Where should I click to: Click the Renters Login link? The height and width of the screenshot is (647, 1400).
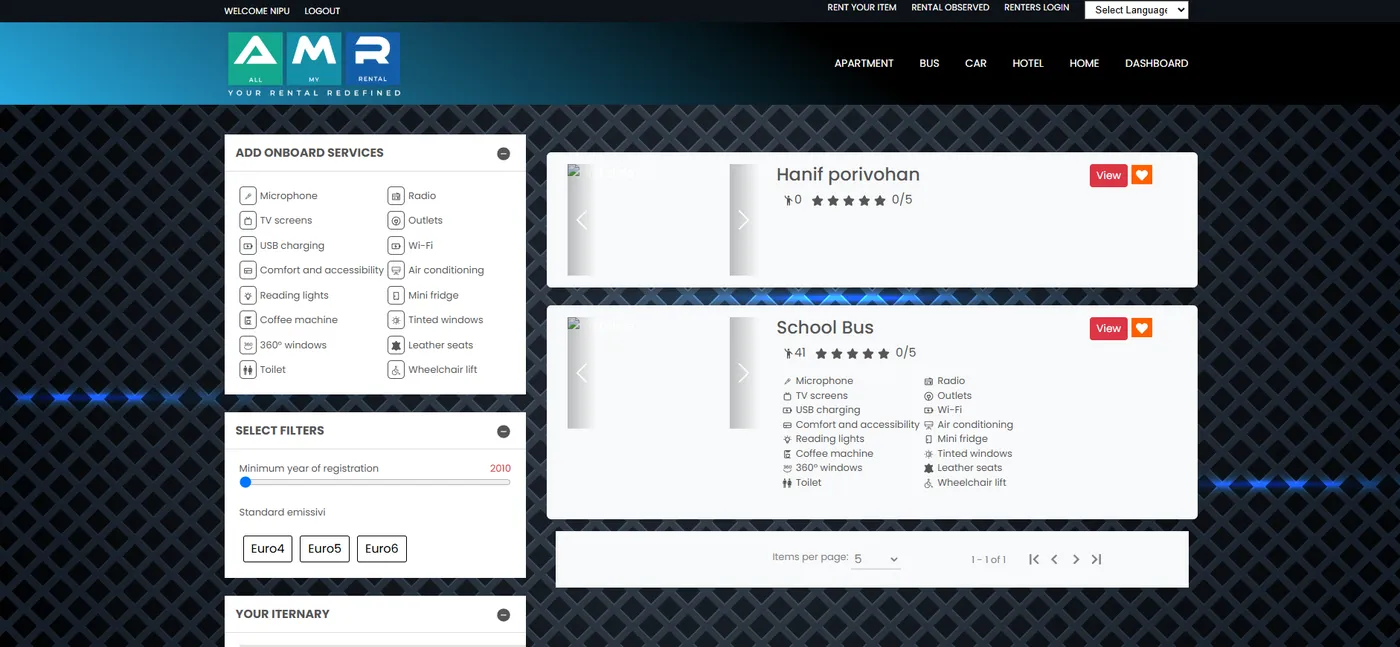pos(1037,7)
